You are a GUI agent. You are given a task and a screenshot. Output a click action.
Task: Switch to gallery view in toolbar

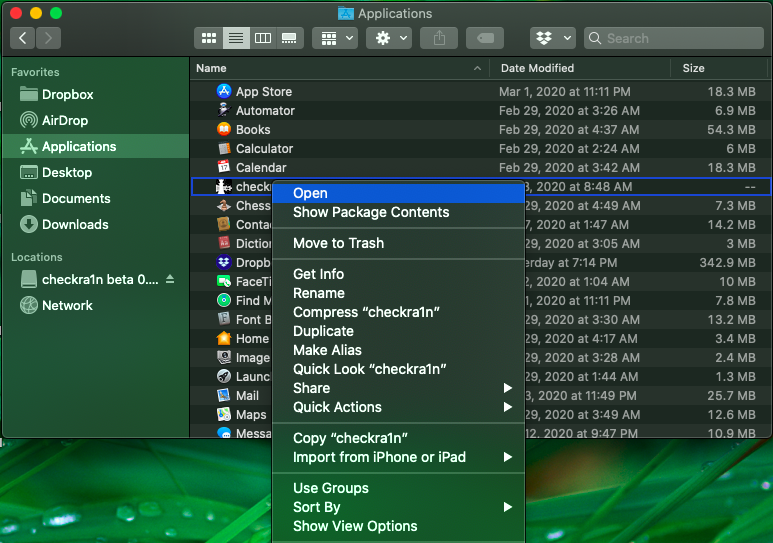[290, 38]
